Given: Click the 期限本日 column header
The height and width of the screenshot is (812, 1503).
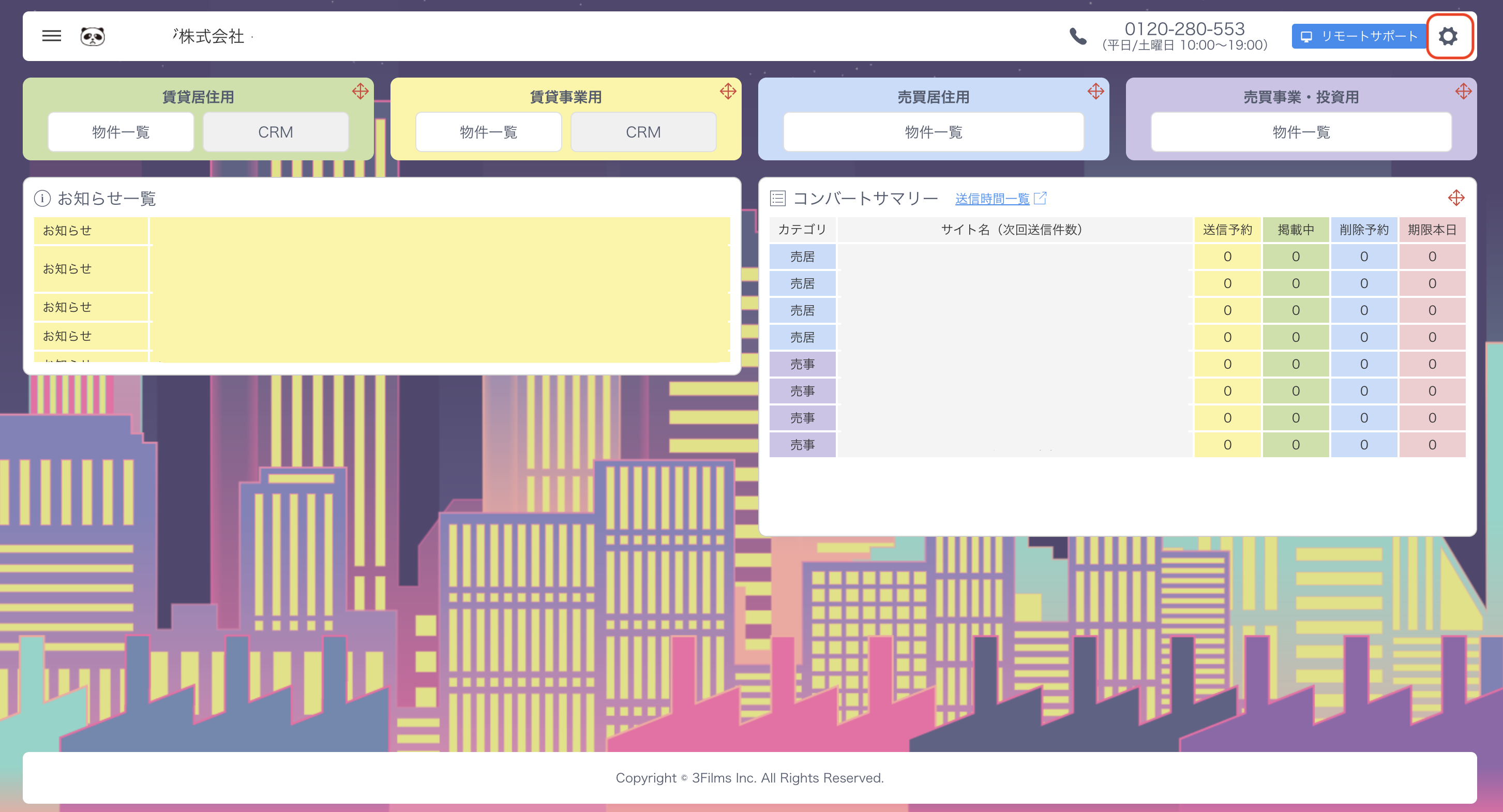Looking at the screenshot, I should click(x=1432, y=229).
